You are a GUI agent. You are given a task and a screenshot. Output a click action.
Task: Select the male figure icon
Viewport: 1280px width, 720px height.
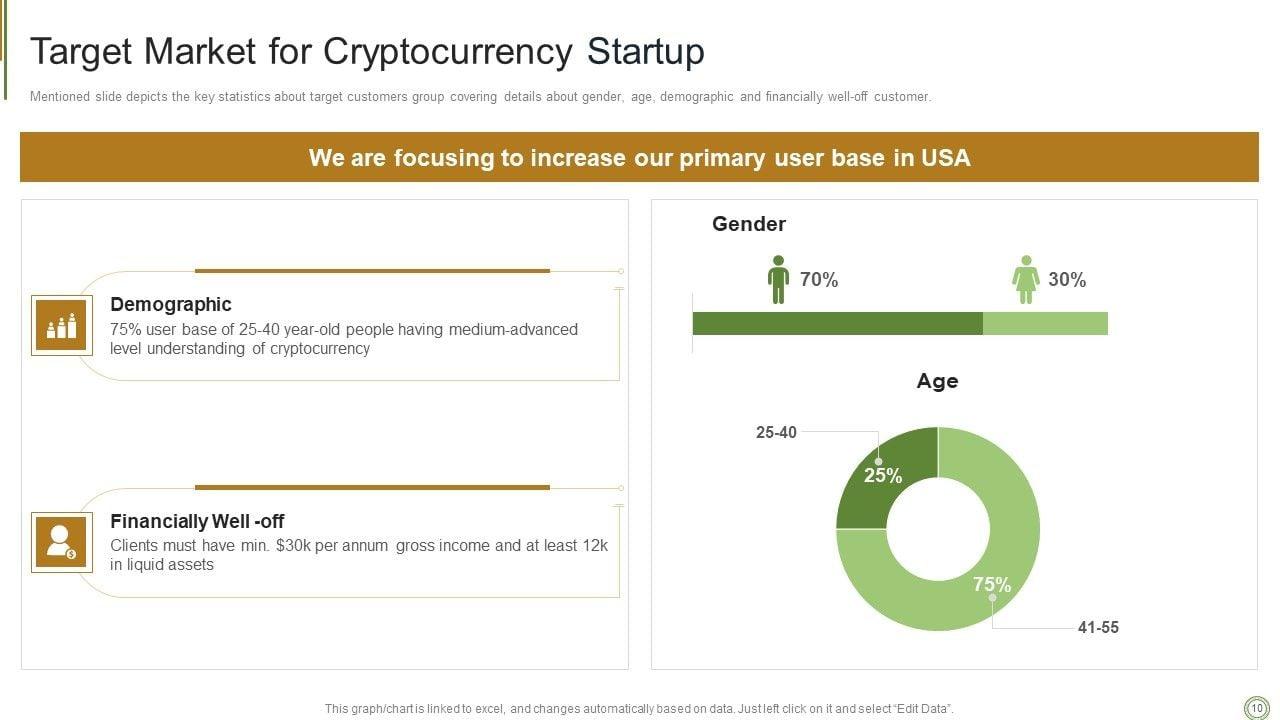(x=778, y=280)
